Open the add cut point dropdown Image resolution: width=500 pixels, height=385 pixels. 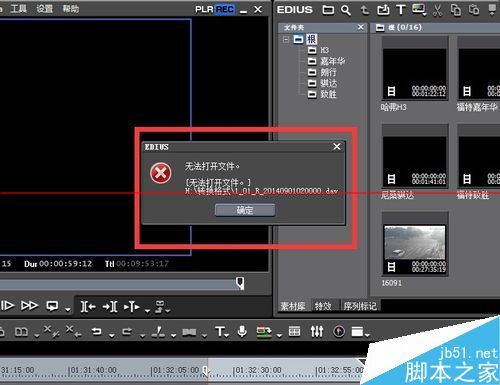pyautogui.click(x=173, y=335)
